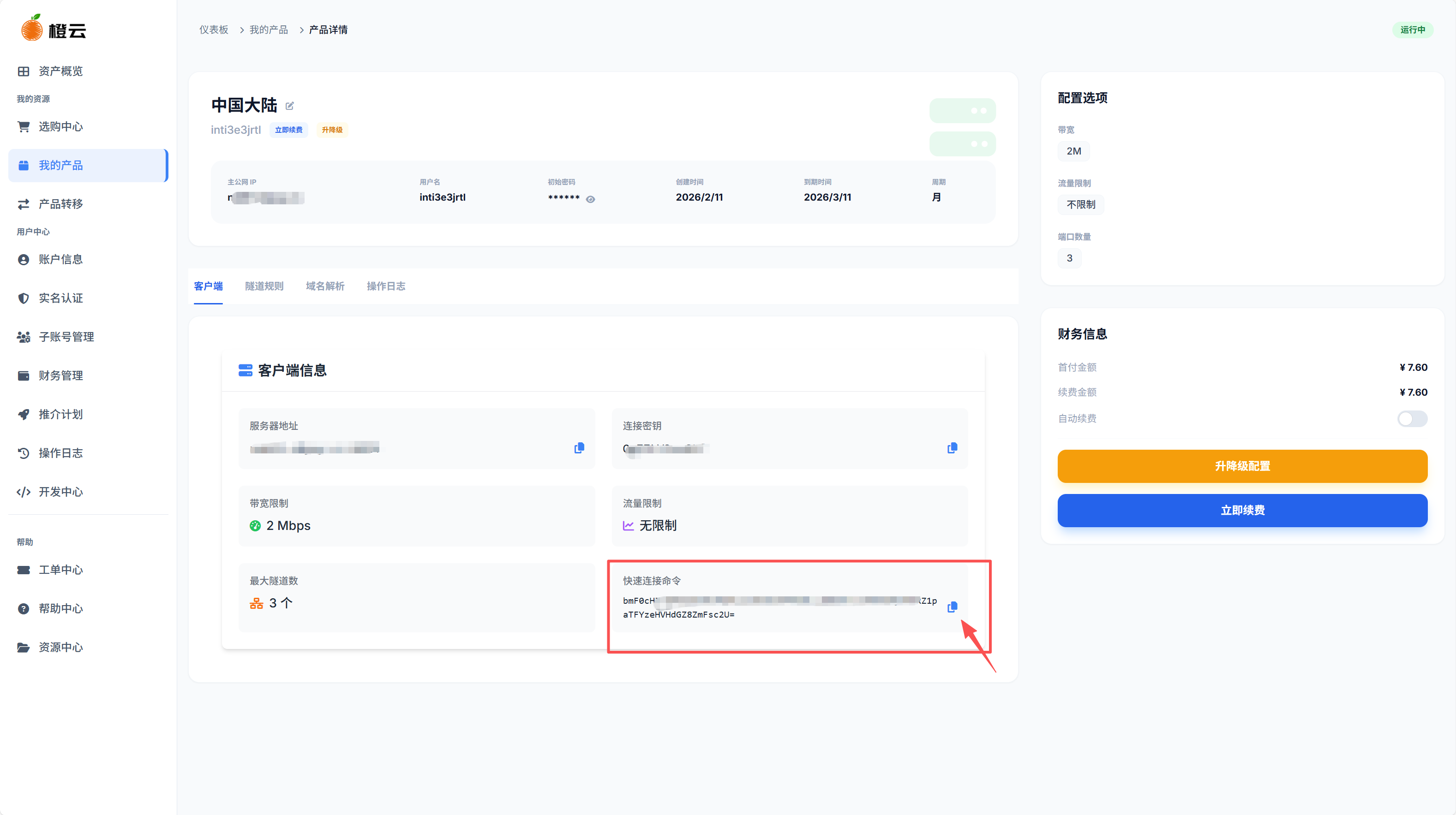Viewport: 1456px width, 815px height.
Task: Copy the quick connect command
Action: (952, 607)
